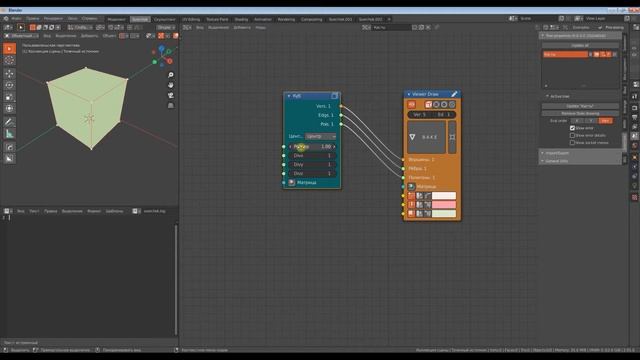Image resolution: width=640 pixels, height=360 pixels.
Task: Toggle the Processing checkbox in node editor header
Action: click(x=600, y=28)
